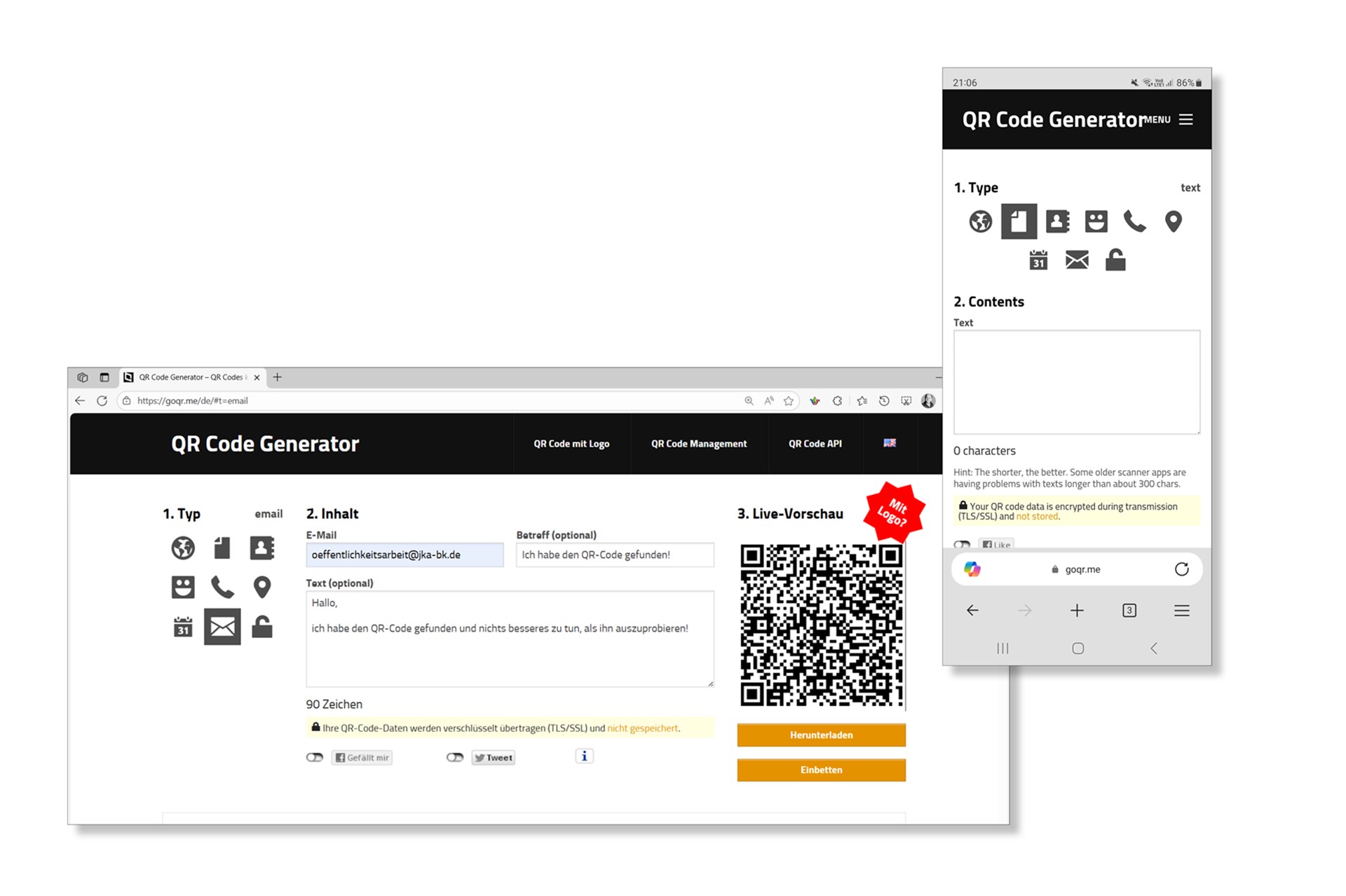Image resolution: width=1346 pixels, height=896 pixels.
Task: Open the mobile browser's bottom menu
Action: (1181, 611)
